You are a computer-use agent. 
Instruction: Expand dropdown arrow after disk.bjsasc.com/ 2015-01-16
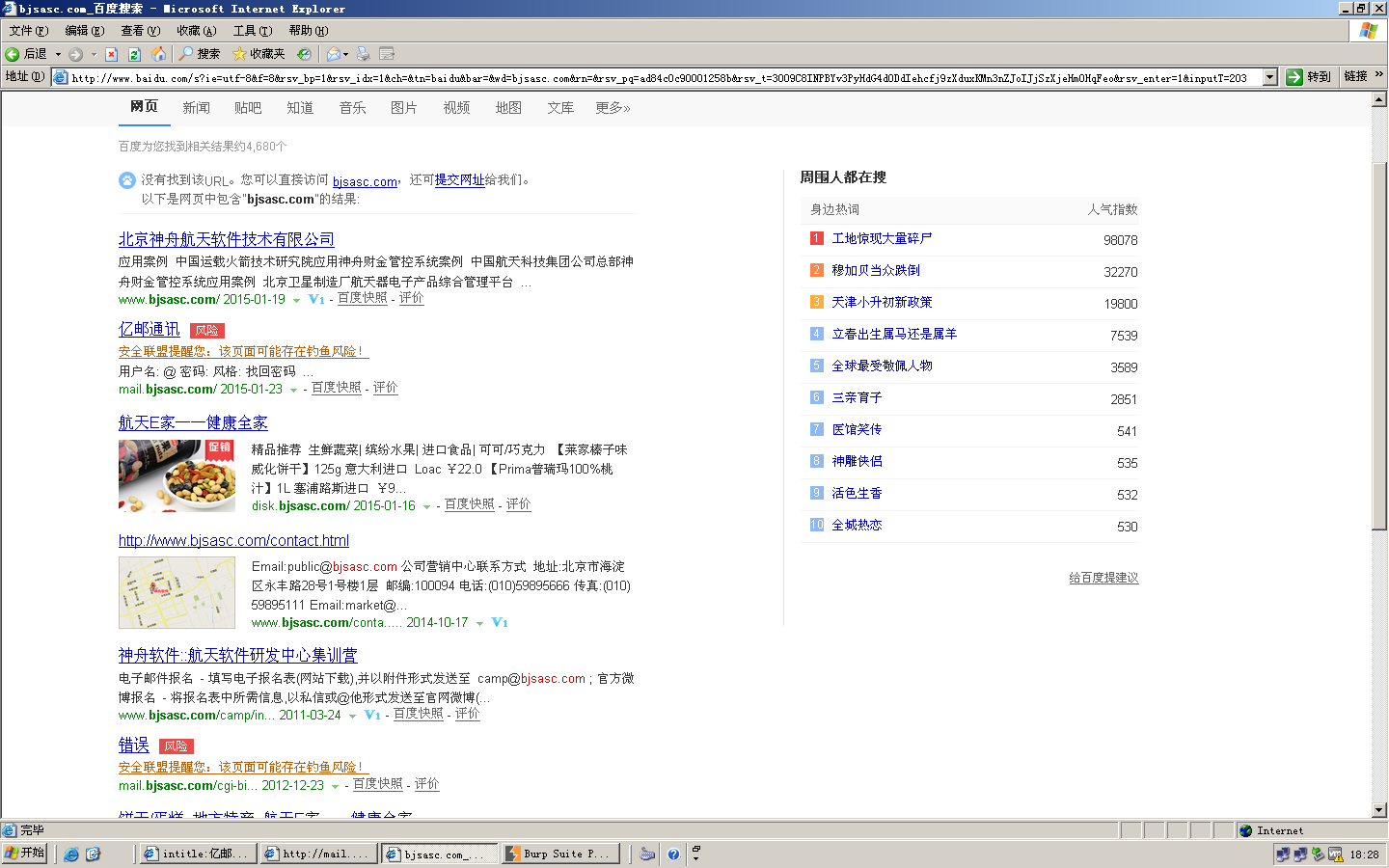coord(426,506)
